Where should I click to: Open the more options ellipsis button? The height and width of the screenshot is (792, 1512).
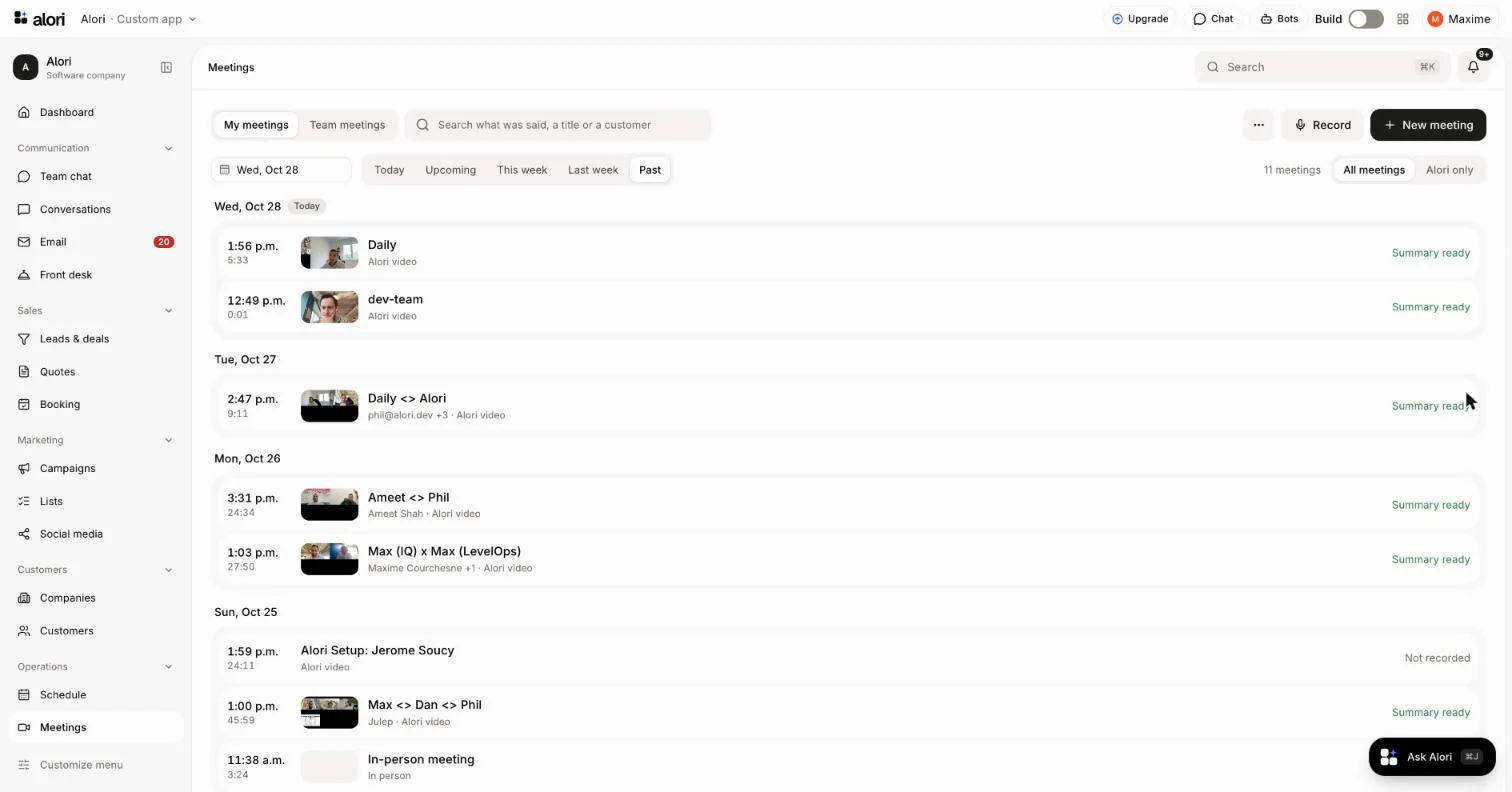(1258, 125)
